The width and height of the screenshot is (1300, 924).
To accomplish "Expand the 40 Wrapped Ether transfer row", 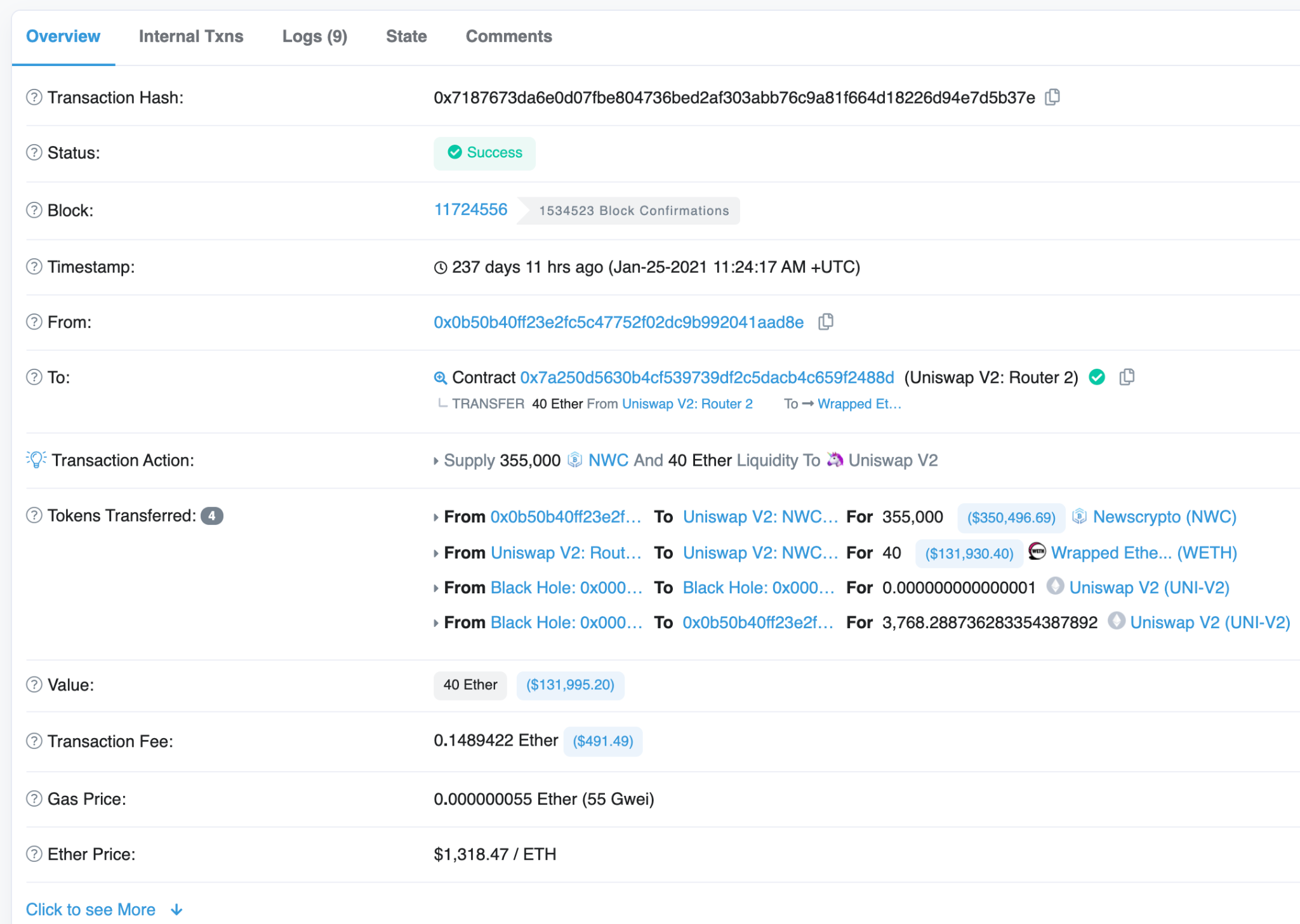I will [436, 553].
